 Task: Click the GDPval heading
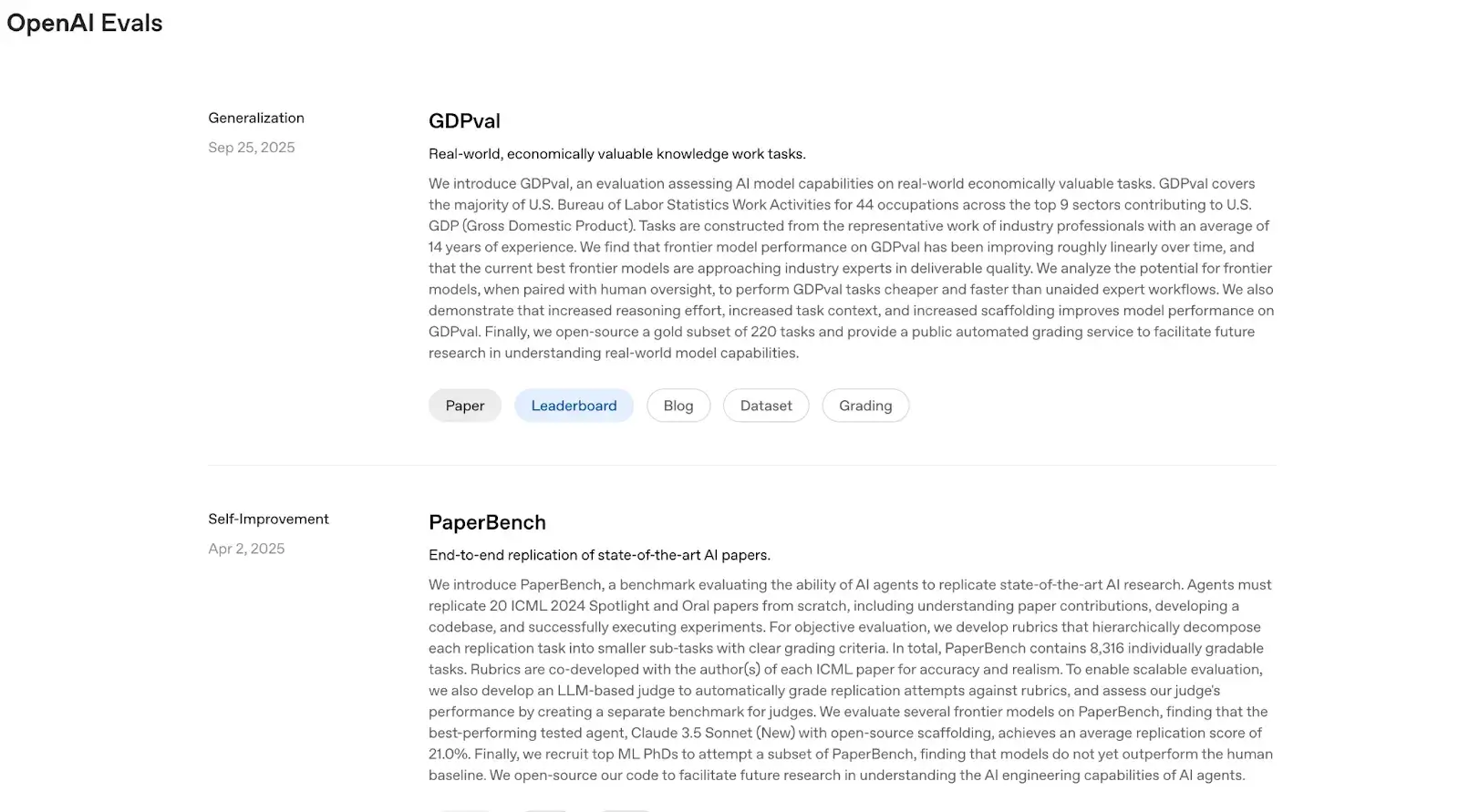click(464, 121)
